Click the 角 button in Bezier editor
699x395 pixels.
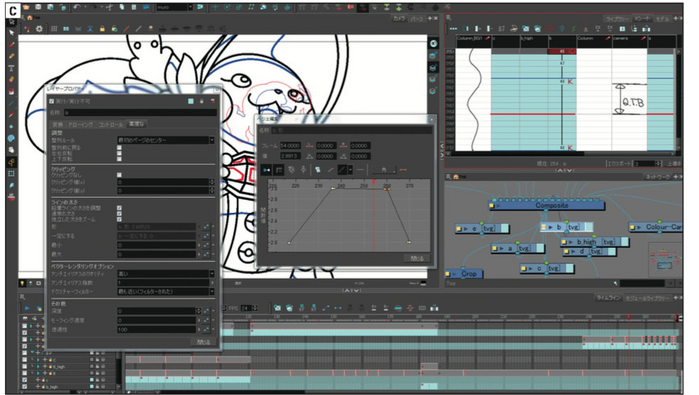point(384,170)
